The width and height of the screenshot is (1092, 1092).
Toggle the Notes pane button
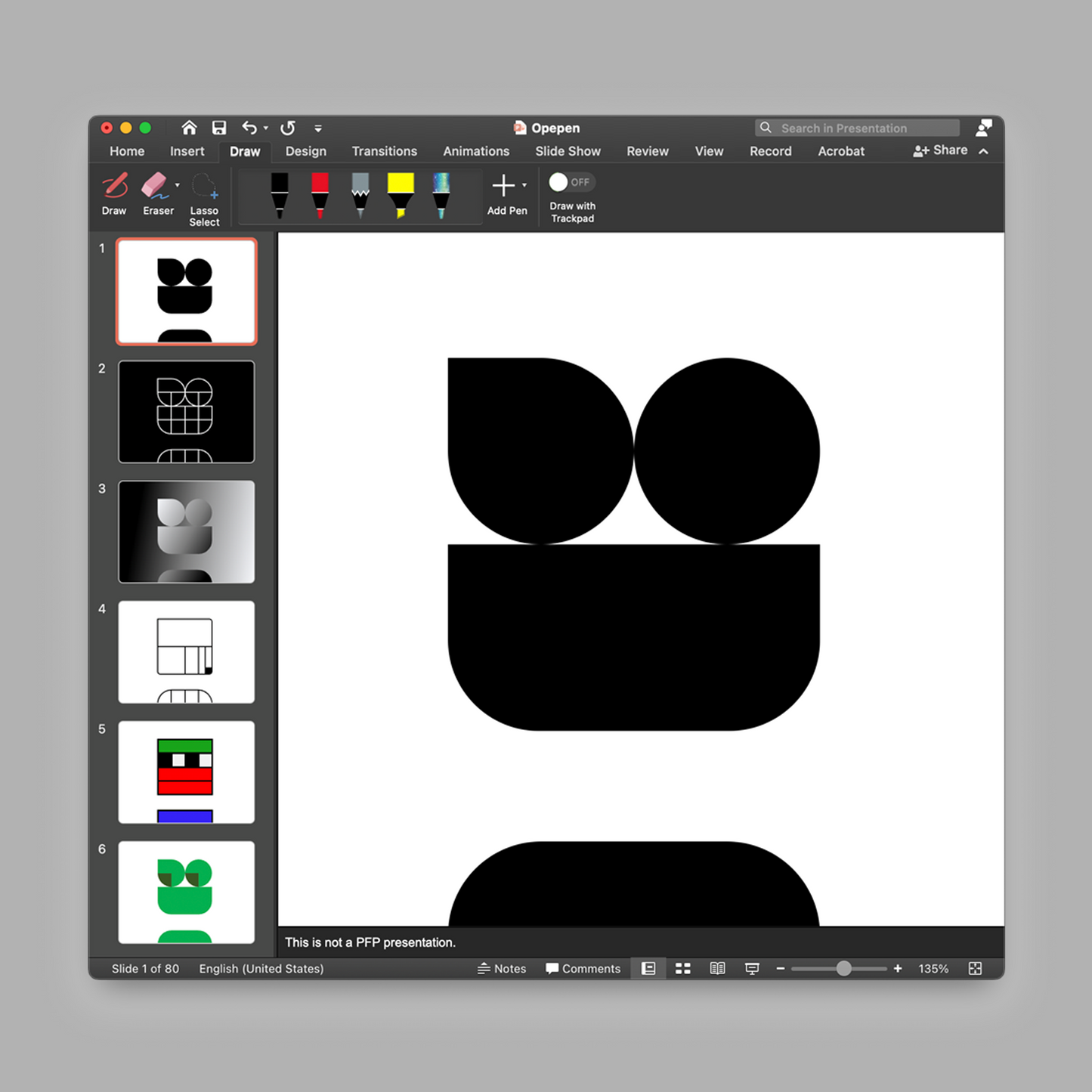[x=502, y=969]
